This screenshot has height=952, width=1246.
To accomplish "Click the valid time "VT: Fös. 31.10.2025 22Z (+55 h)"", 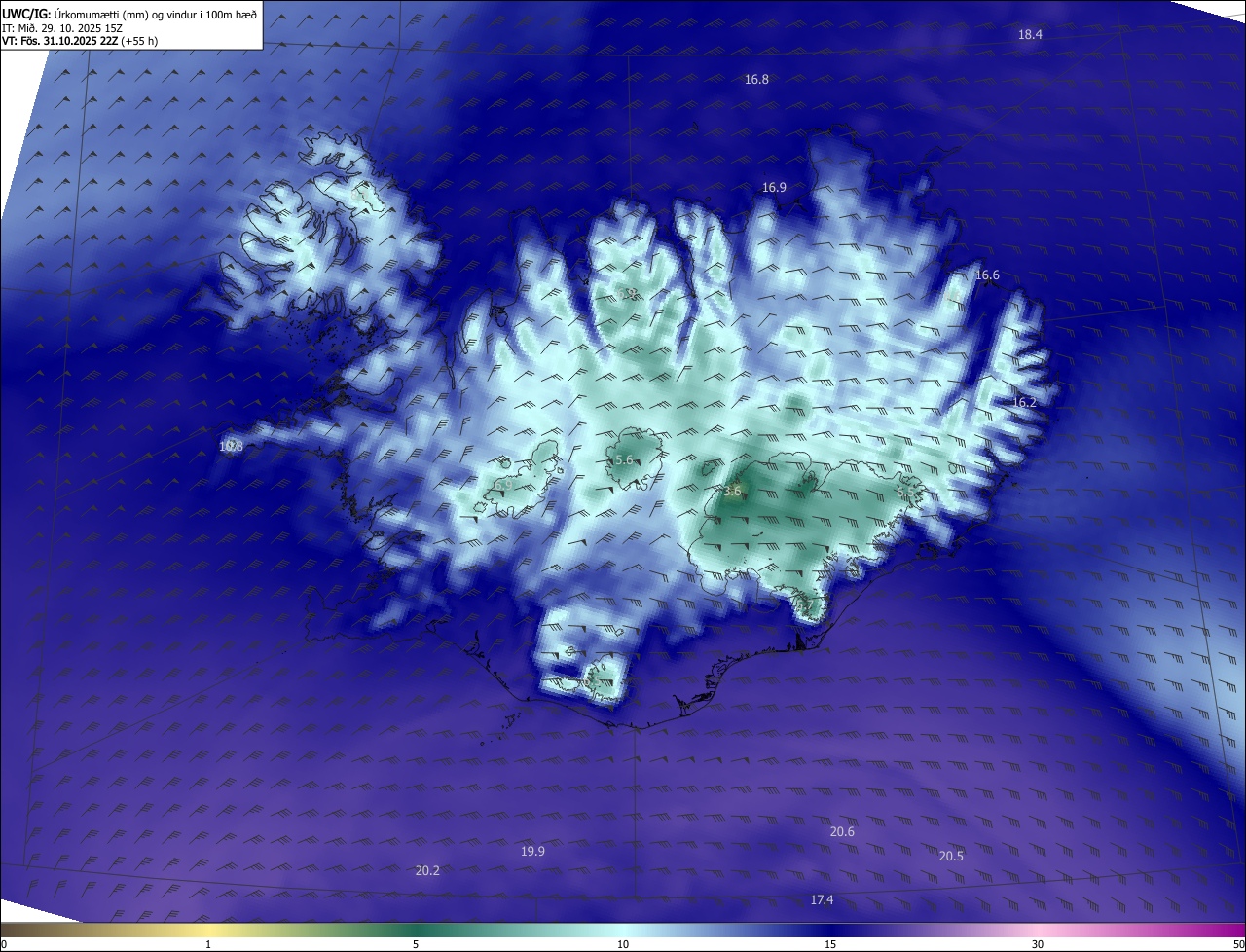I will pyautogui.click(x=80, y=41).
